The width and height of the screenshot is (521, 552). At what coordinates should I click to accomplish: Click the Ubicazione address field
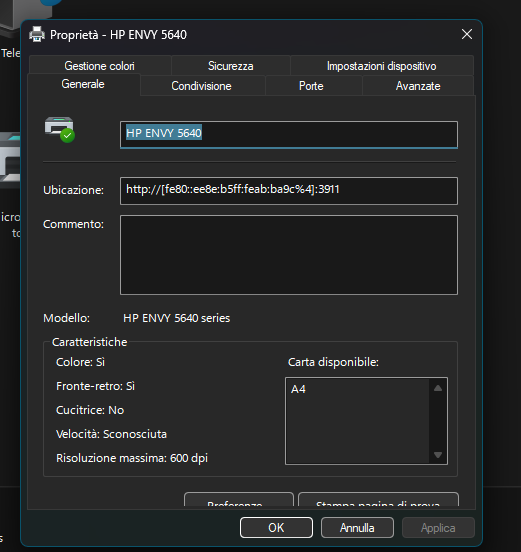(289, 191)
